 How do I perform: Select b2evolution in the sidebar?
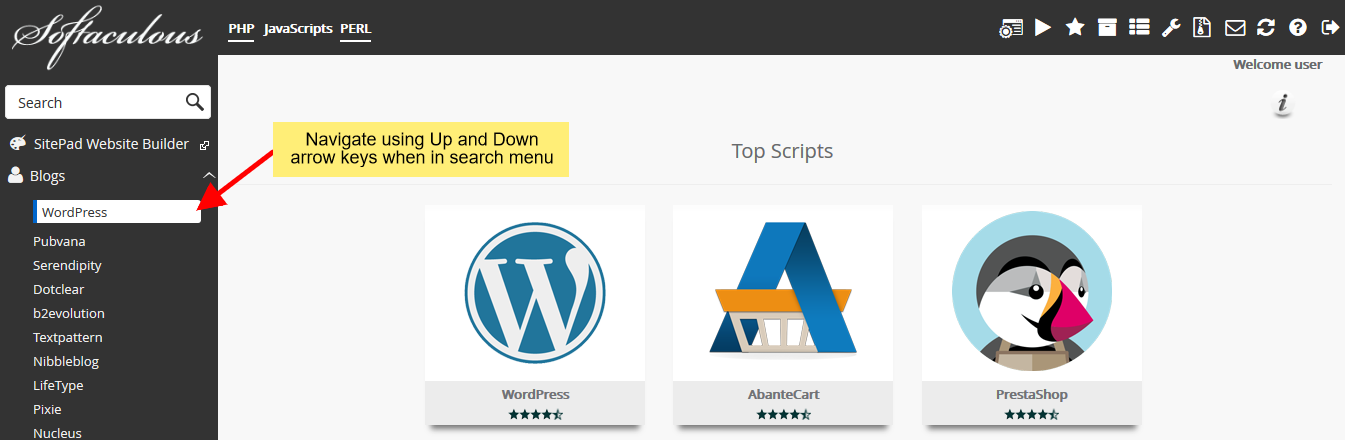pyautogui.click(x=68, y=313)
